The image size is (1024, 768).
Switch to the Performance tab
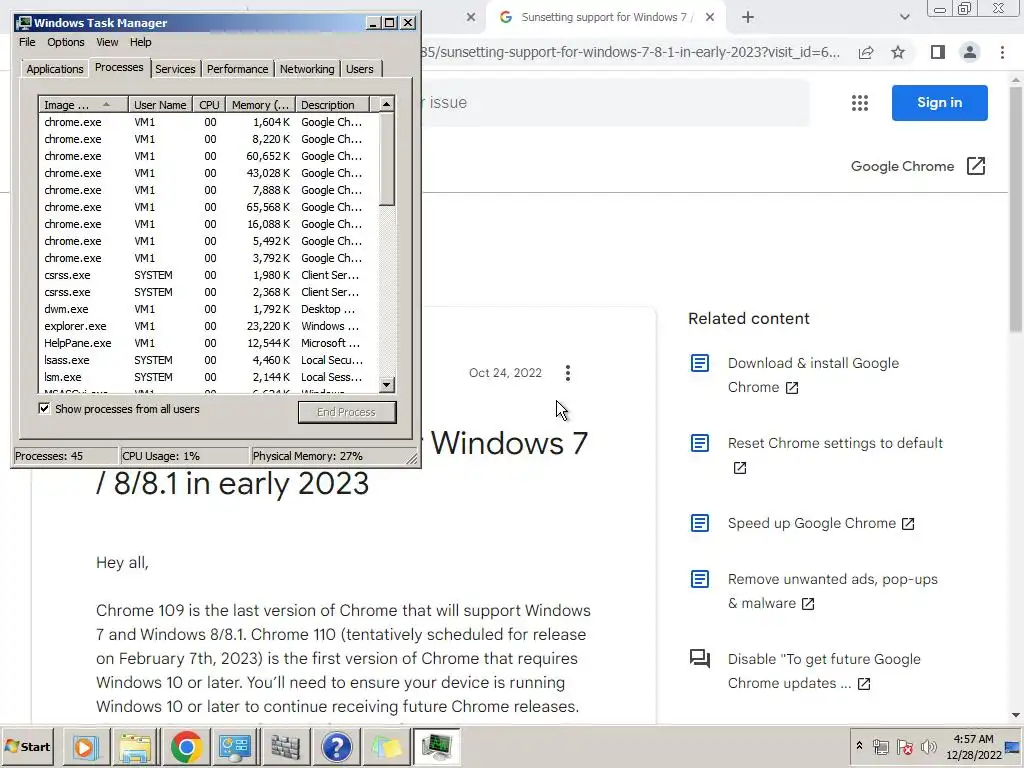tap(237, 69)
